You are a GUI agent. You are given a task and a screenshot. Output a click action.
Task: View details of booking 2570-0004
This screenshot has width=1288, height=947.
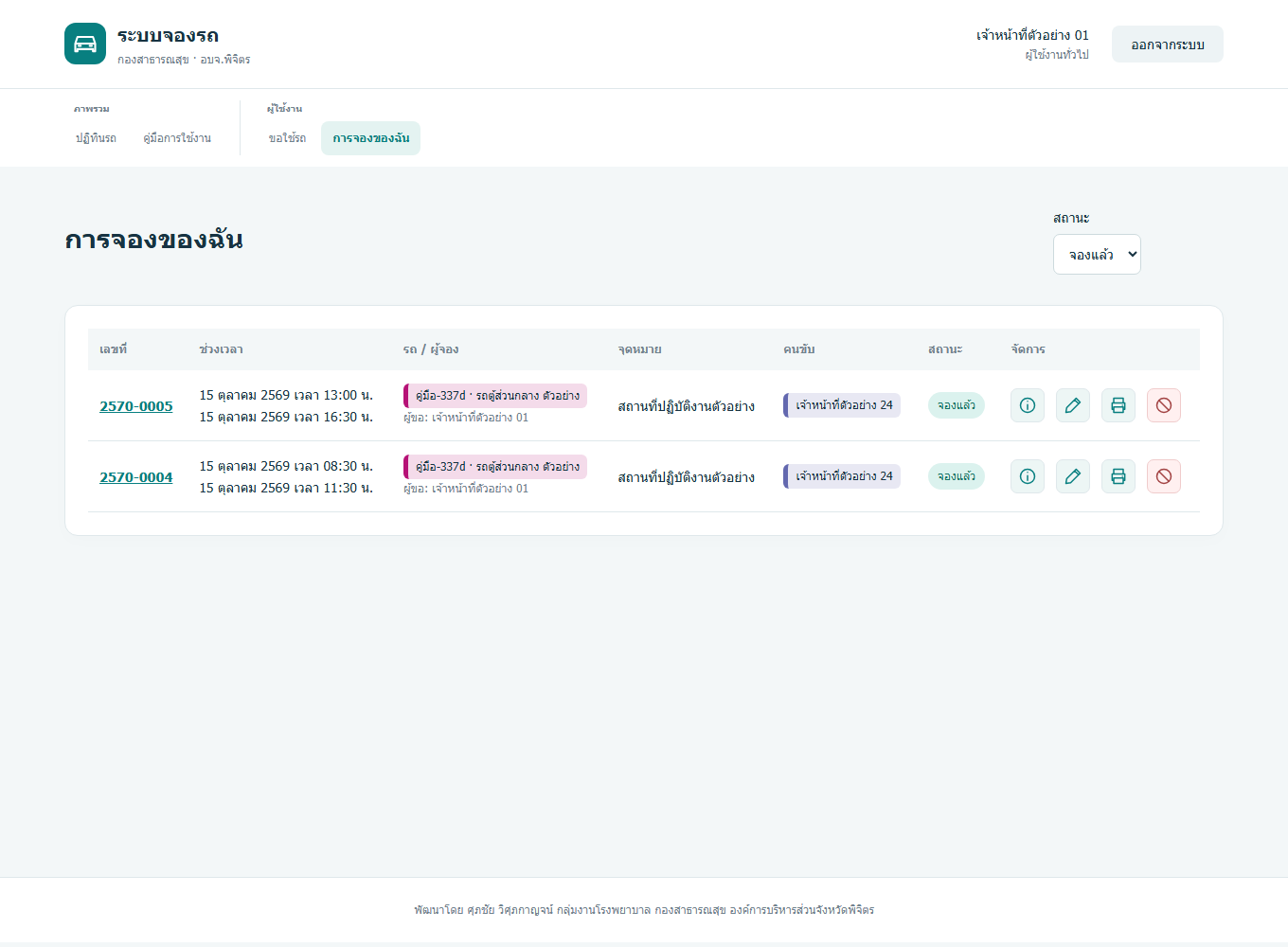(1028, 476)
